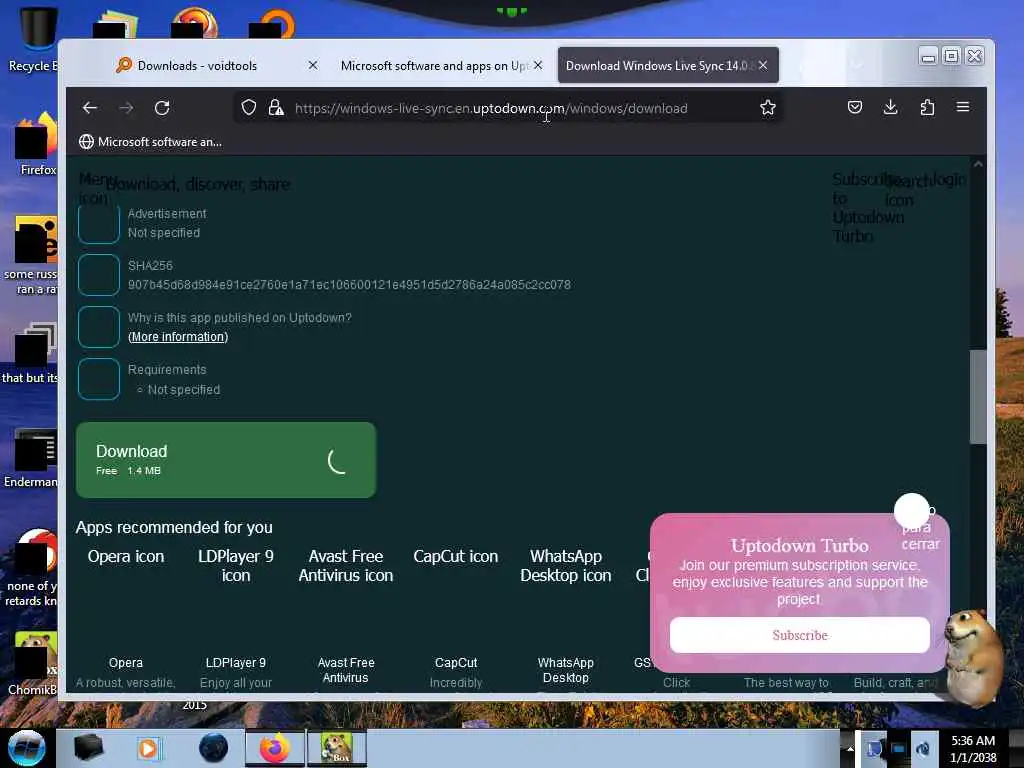The height and width of the screenshot is (768, 1024).
Task: Show hidden system tray icons
Action: click(x=850, y=748)
